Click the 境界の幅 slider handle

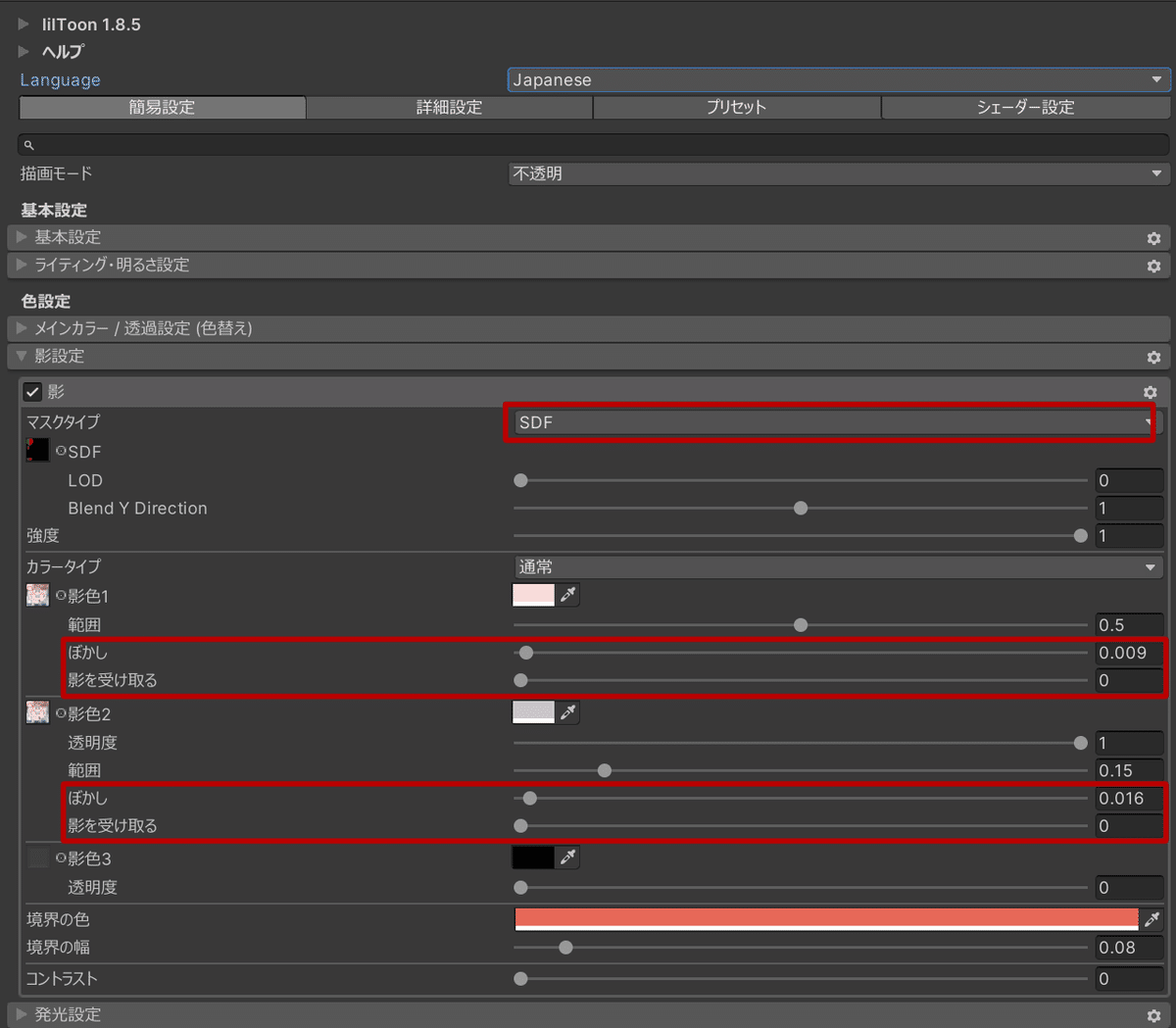click(565, 948)
